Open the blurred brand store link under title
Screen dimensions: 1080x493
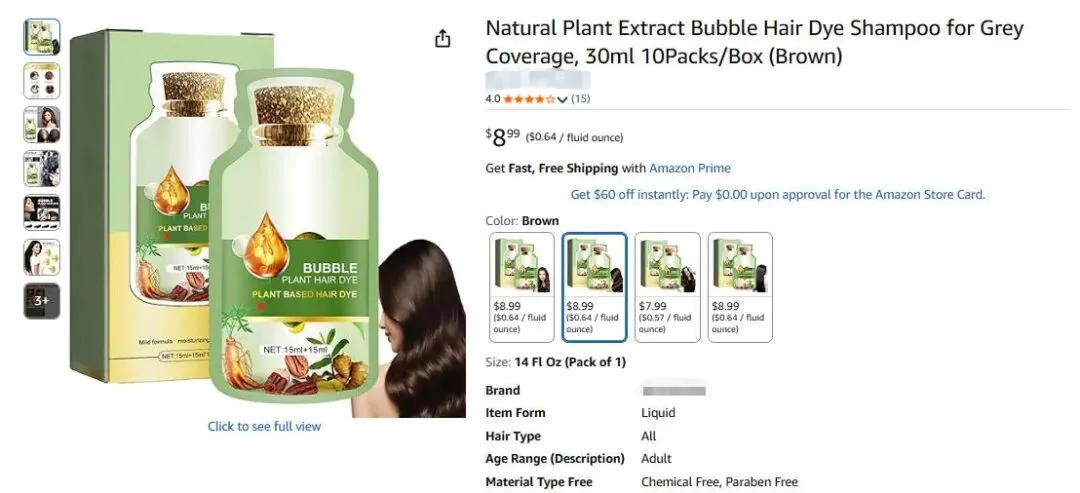tap(537, 80)
